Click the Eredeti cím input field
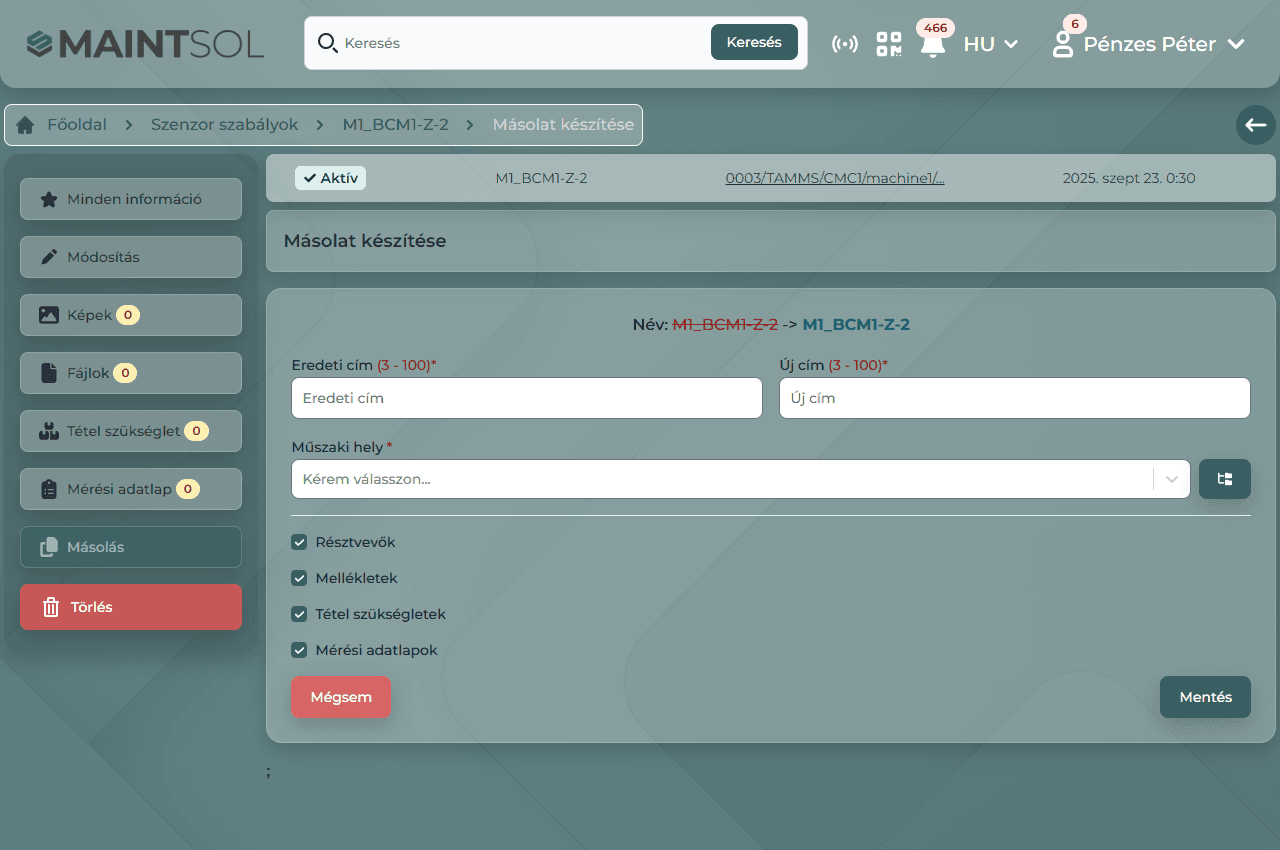Screen dimensions: 1280x850 point(527,398)
